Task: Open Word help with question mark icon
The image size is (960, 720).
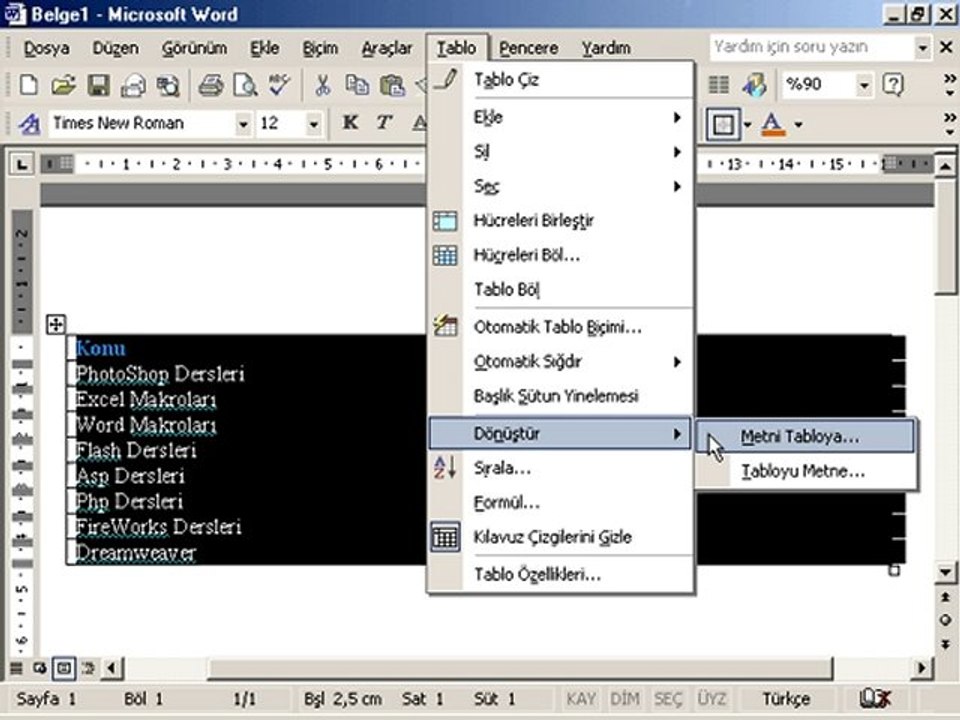Action: (893, 84)
